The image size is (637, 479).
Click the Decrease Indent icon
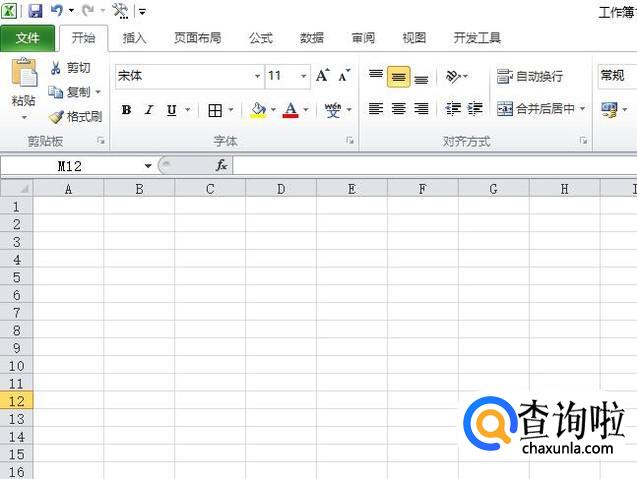453,109
